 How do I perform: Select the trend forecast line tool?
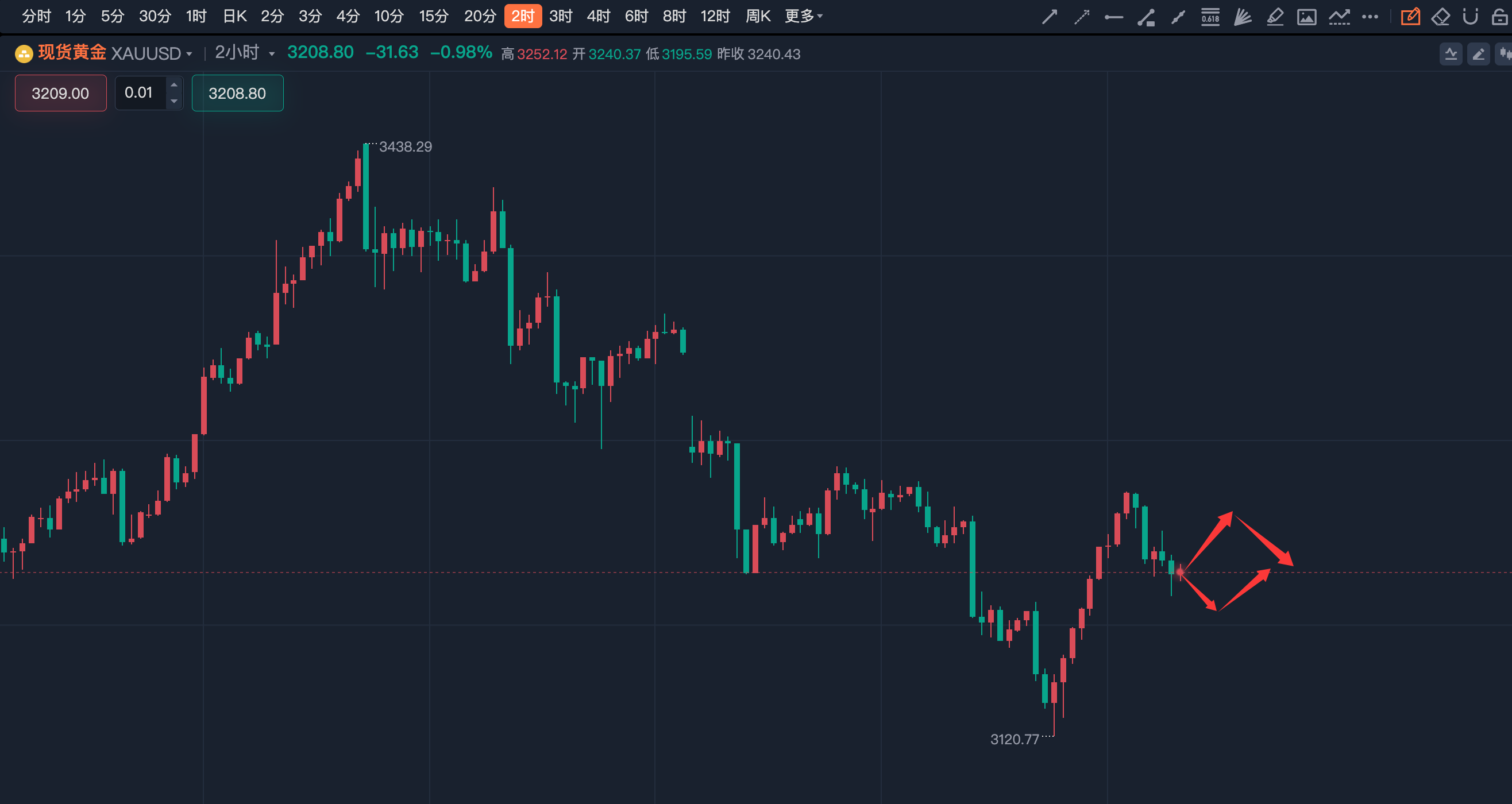click(x=1339, y=17)
